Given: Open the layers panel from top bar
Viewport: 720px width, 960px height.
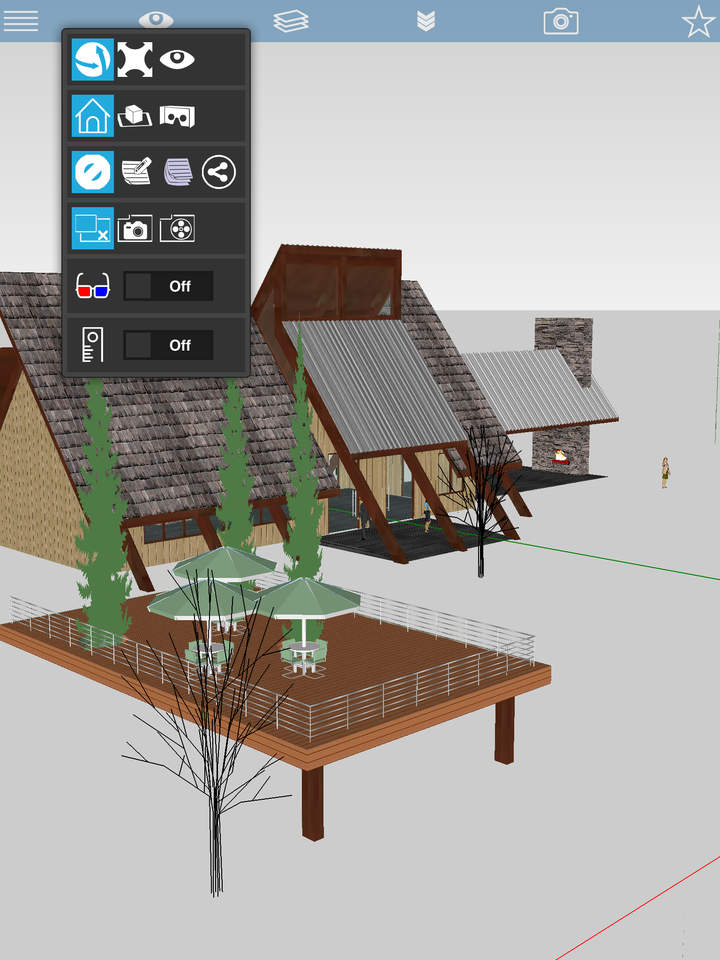Looking at the screenshot, I should [291, 21].
